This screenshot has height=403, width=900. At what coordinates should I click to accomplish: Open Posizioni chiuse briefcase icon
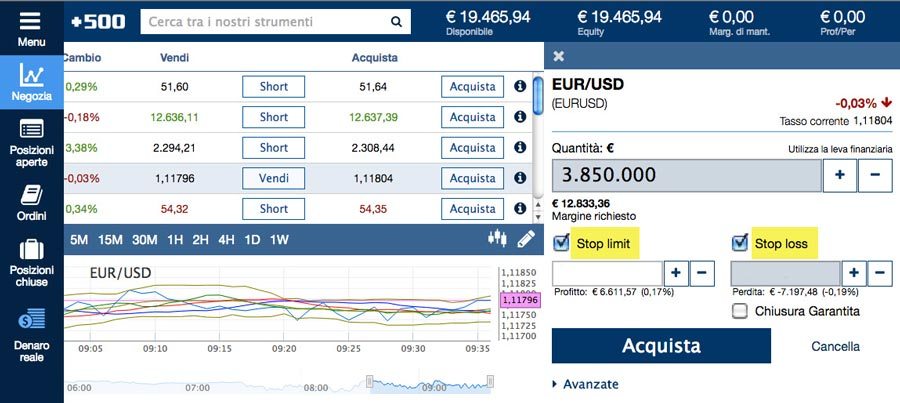(x=32, y=250)
